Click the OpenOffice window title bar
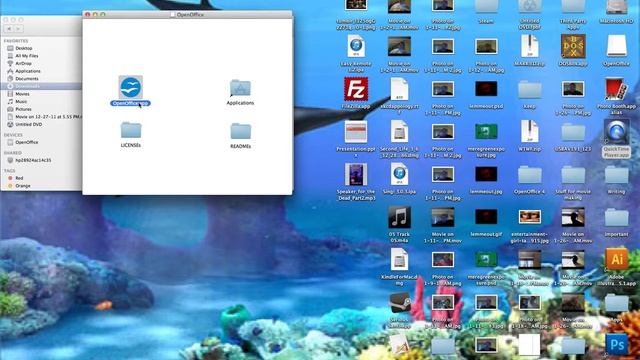This screenshot has height=360, width=640. [188, 15]
